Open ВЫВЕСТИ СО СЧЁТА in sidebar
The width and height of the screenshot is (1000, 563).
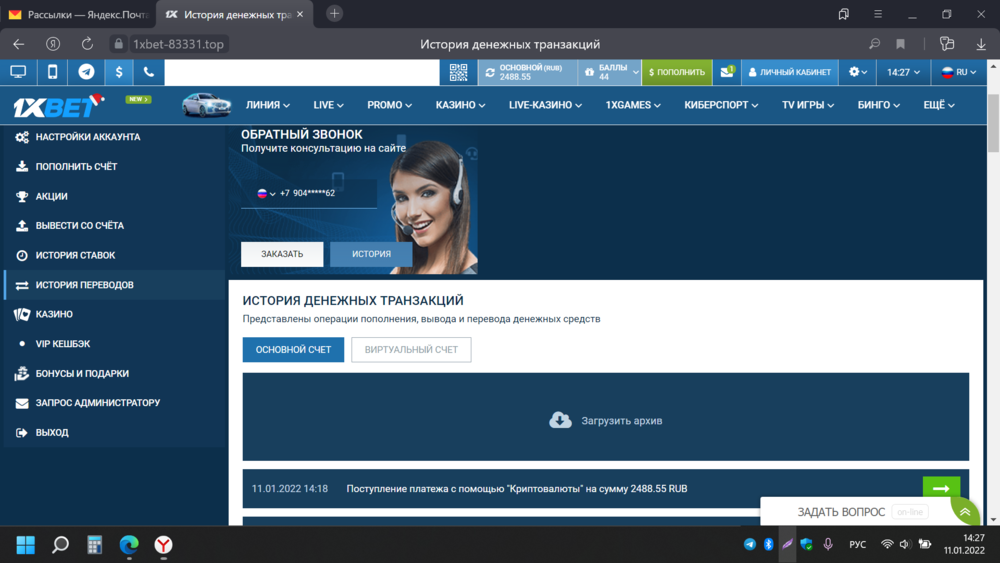pyautogui.click(x=115, y=226)
